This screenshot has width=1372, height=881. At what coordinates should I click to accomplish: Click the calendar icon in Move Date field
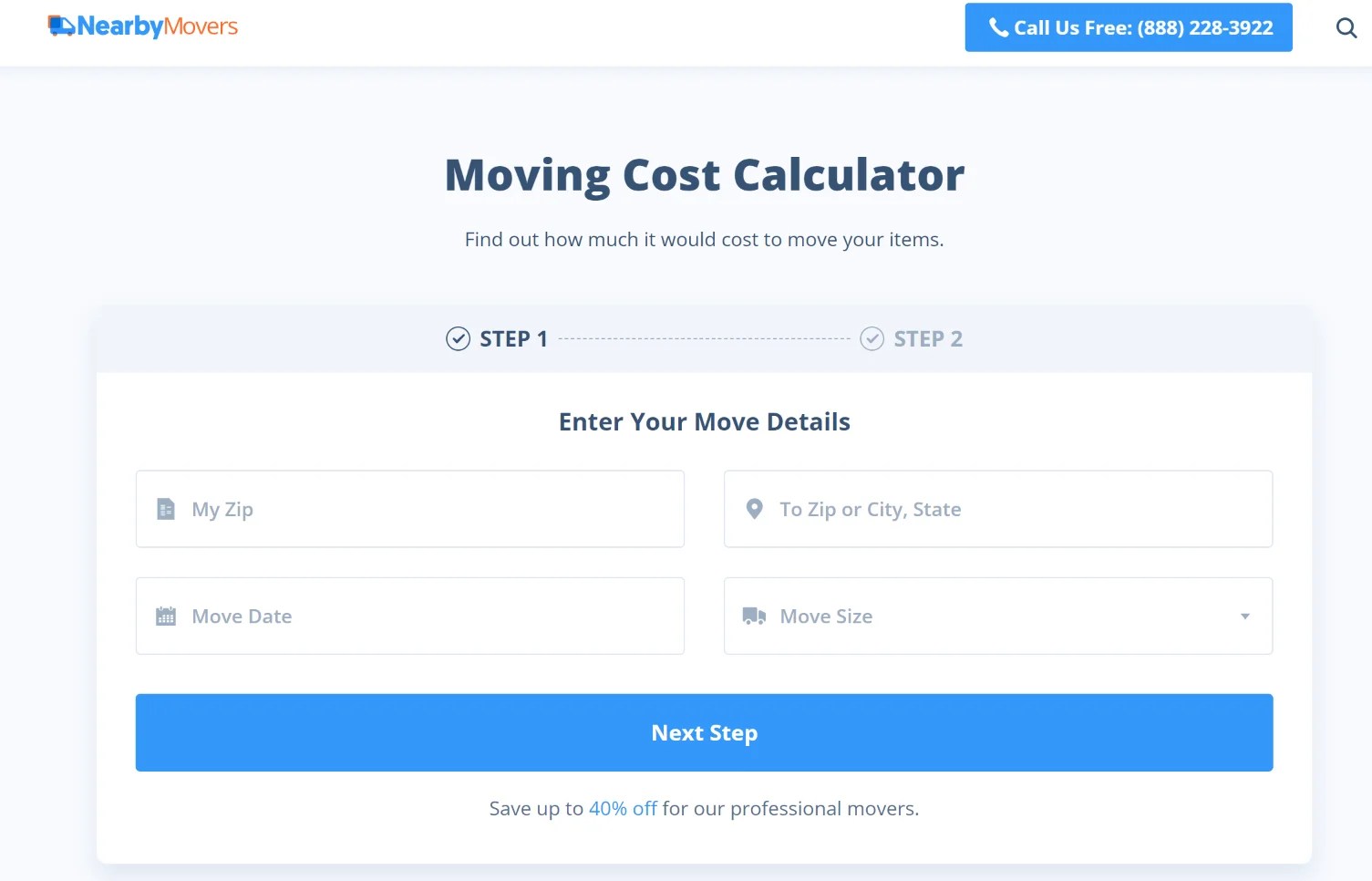pyautogui.click(x=165, y=616)
